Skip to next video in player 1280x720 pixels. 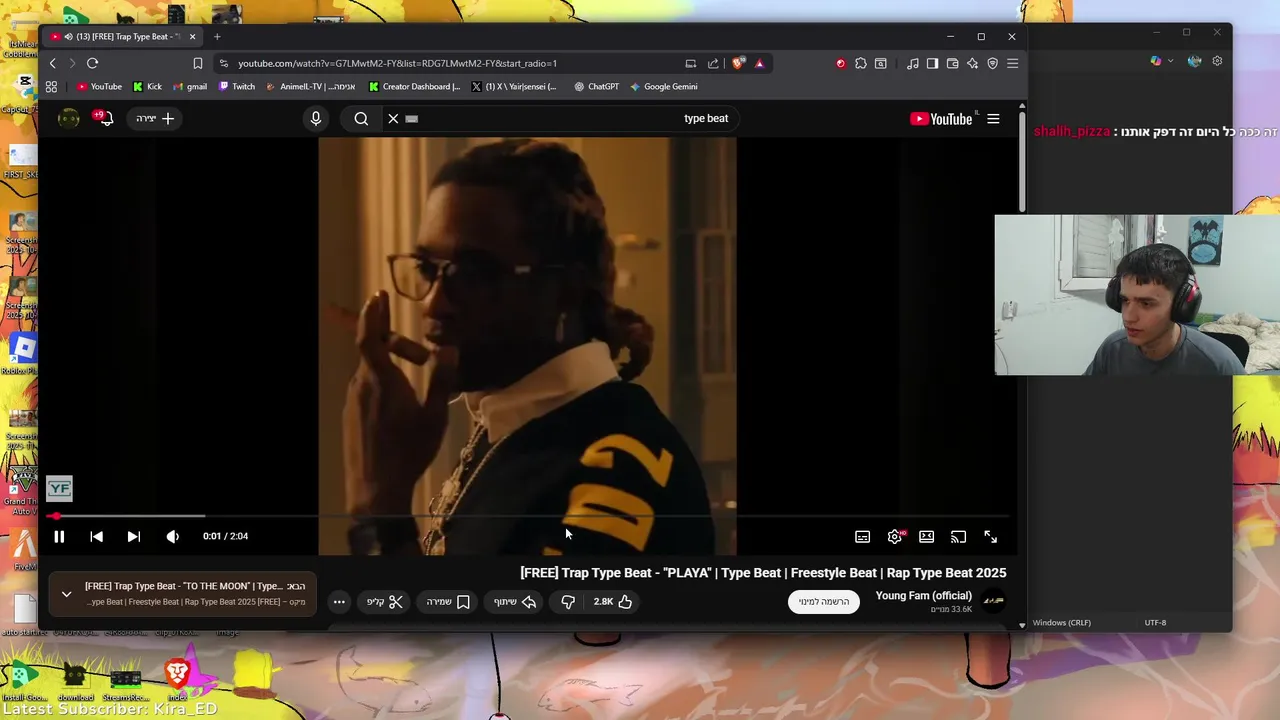(x=133, y=537)
